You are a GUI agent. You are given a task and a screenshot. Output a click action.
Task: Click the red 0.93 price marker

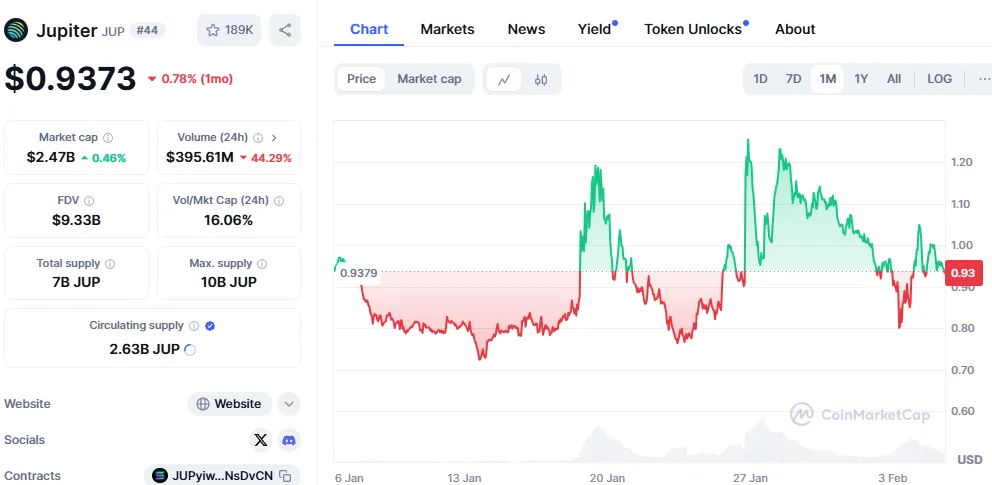coord(962,273)
